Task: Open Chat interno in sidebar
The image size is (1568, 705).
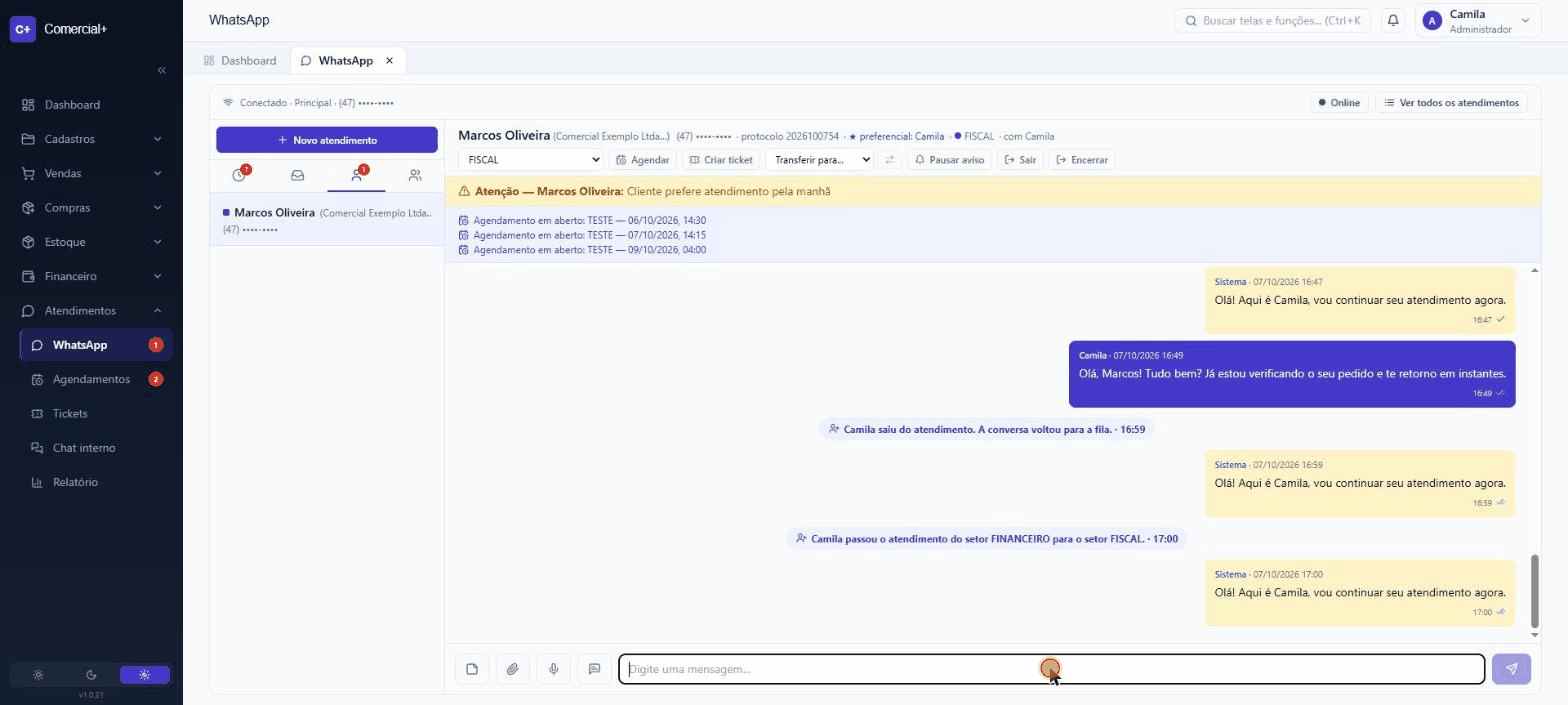Action: point(95,448)
